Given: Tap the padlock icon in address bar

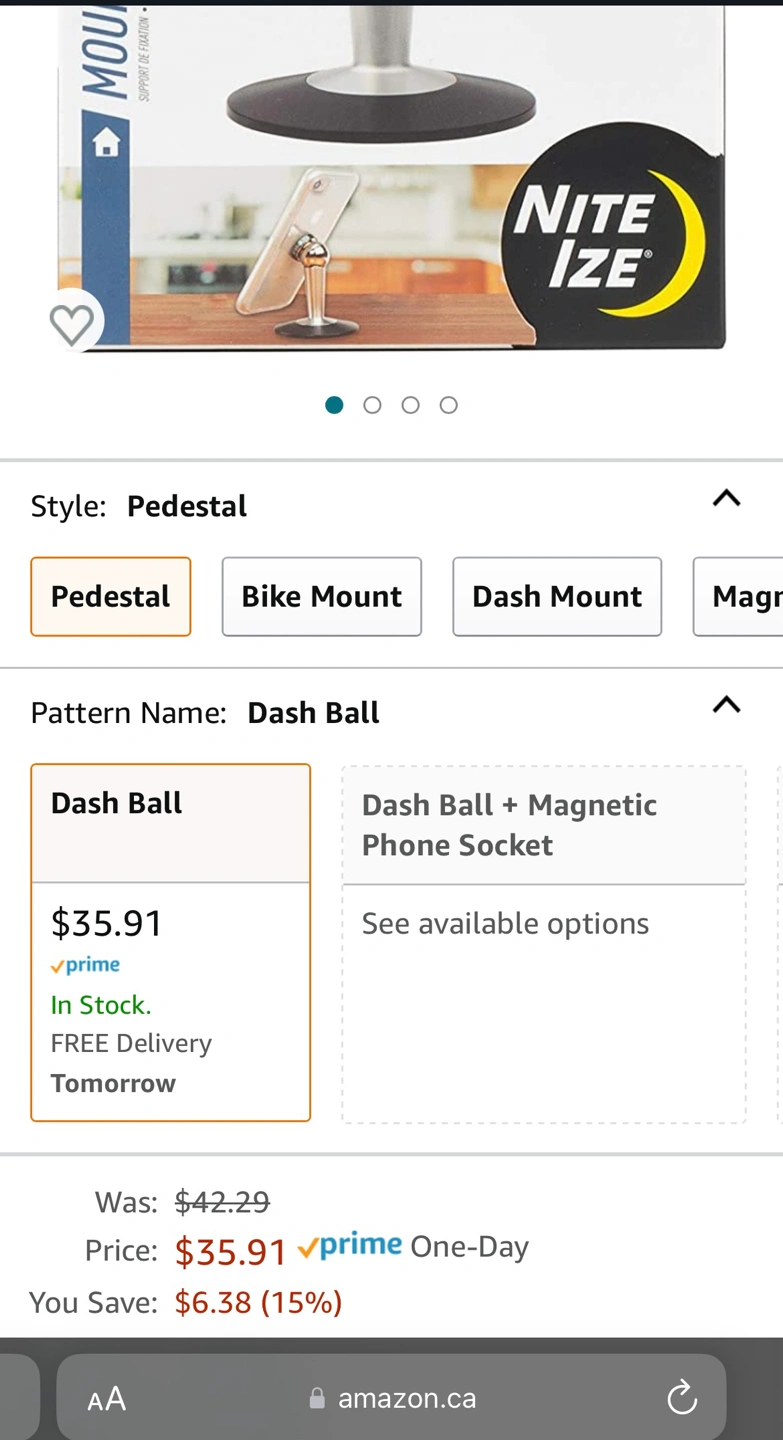Looking at the screenshot, I should pos(317,1398).
